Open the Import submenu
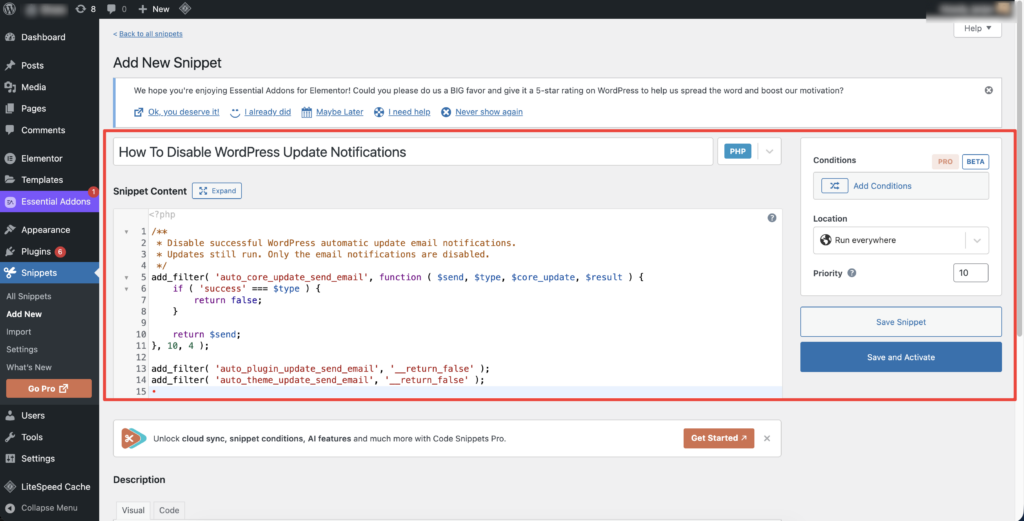Viewport: 1024px width, 521px height. 19,332
